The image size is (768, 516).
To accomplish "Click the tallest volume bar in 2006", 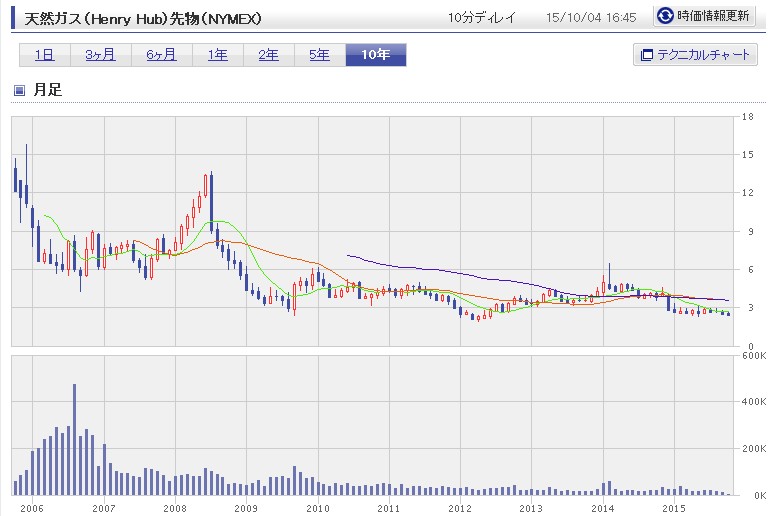I will pos(74,439).
